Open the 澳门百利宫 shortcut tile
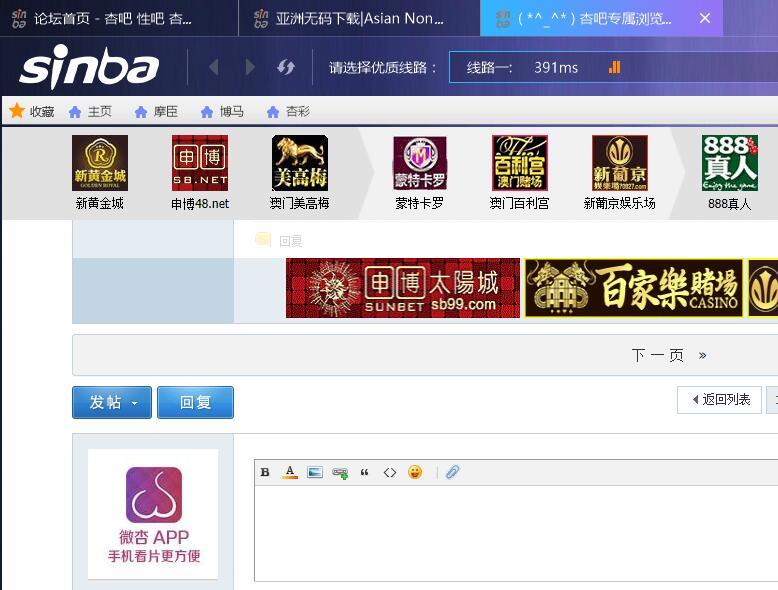 point(519,172)
